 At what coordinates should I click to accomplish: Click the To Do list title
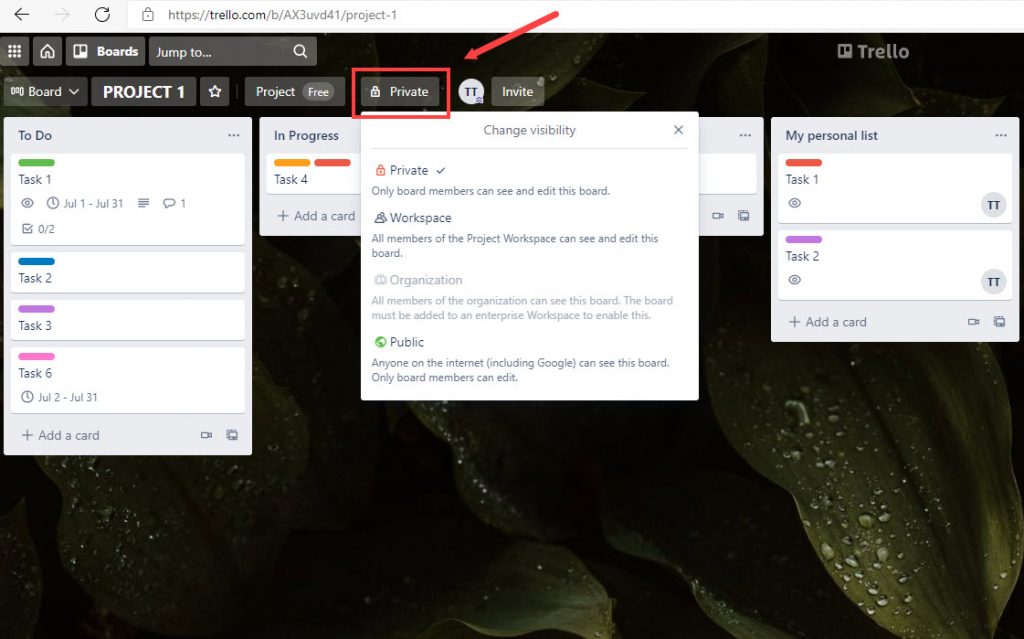click(35, 135)
